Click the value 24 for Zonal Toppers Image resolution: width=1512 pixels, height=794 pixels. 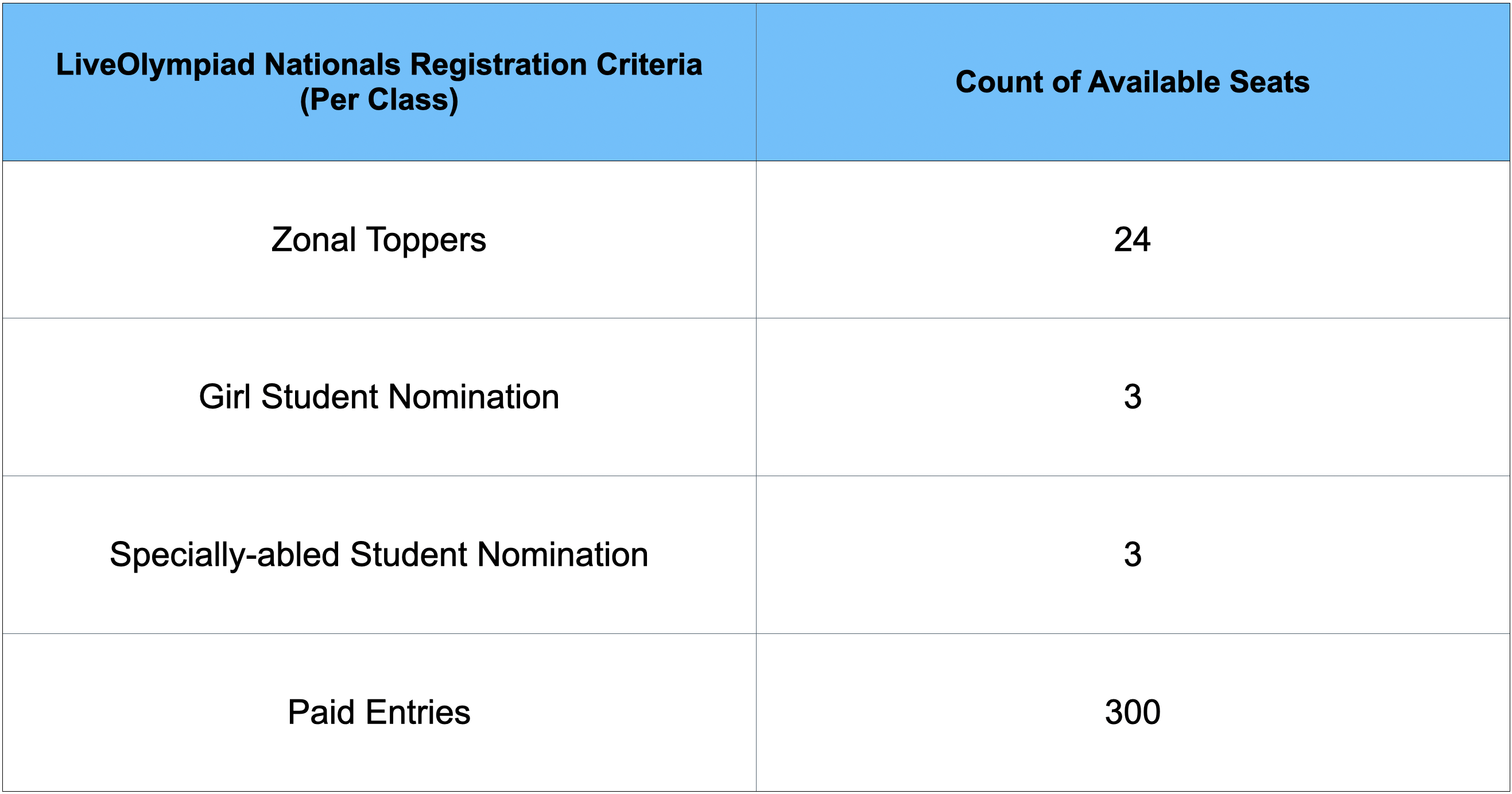(1132, 240)
